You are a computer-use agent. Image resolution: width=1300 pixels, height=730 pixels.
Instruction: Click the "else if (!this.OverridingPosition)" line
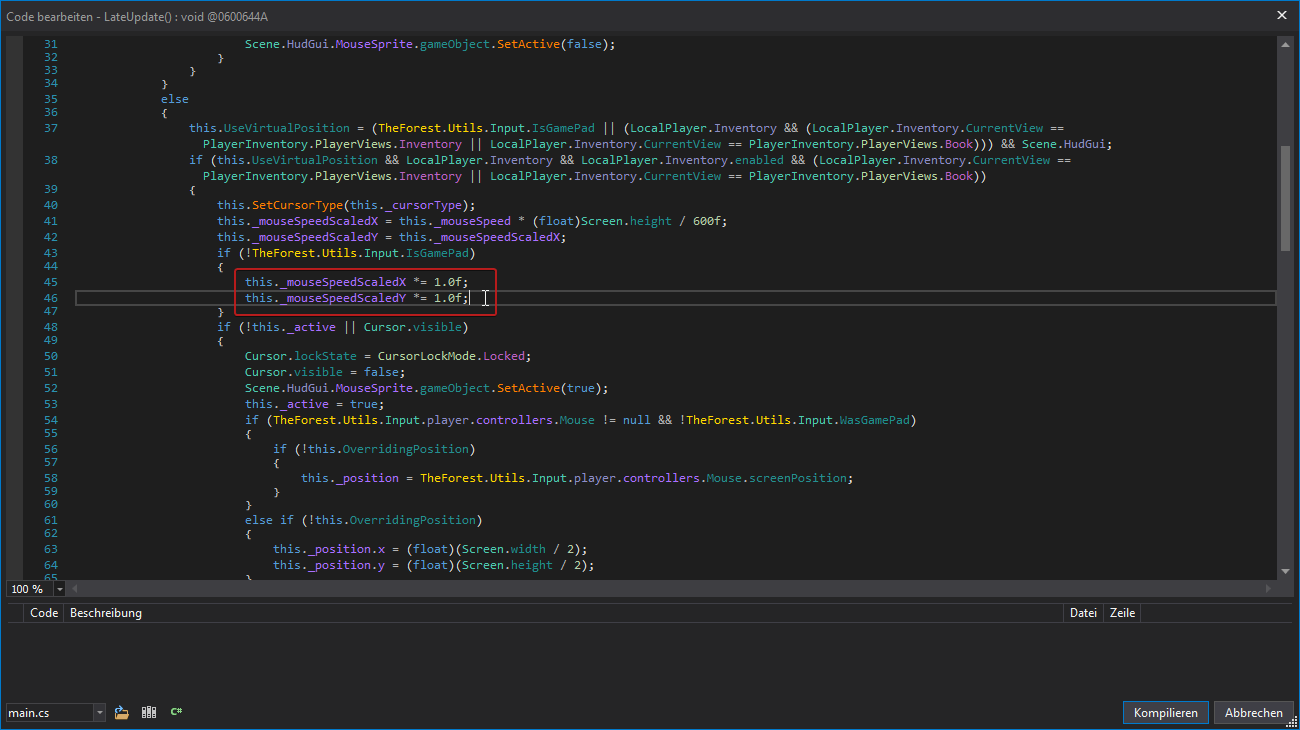click(363, 520)
